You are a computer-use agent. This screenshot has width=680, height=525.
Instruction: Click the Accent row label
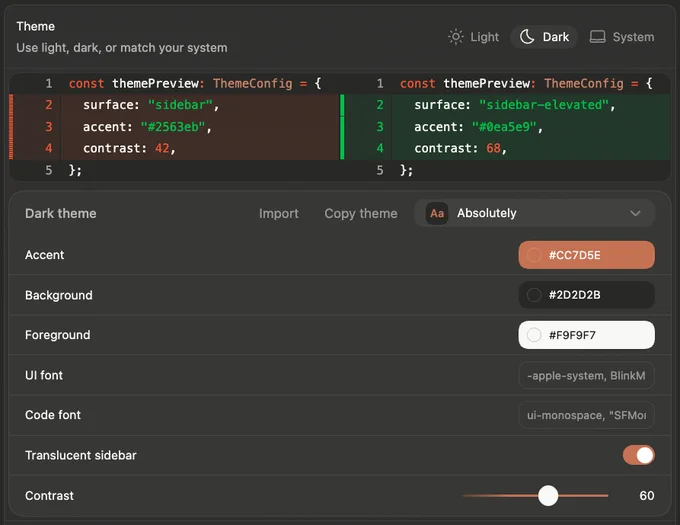click(45, 255)
